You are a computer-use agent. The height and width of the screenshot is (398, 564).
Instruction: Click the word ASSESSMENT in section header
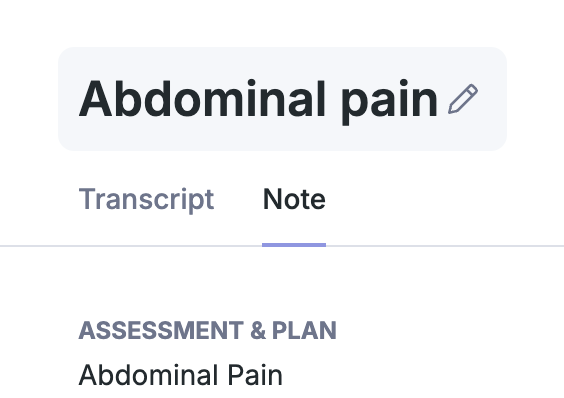pos(161,330)
